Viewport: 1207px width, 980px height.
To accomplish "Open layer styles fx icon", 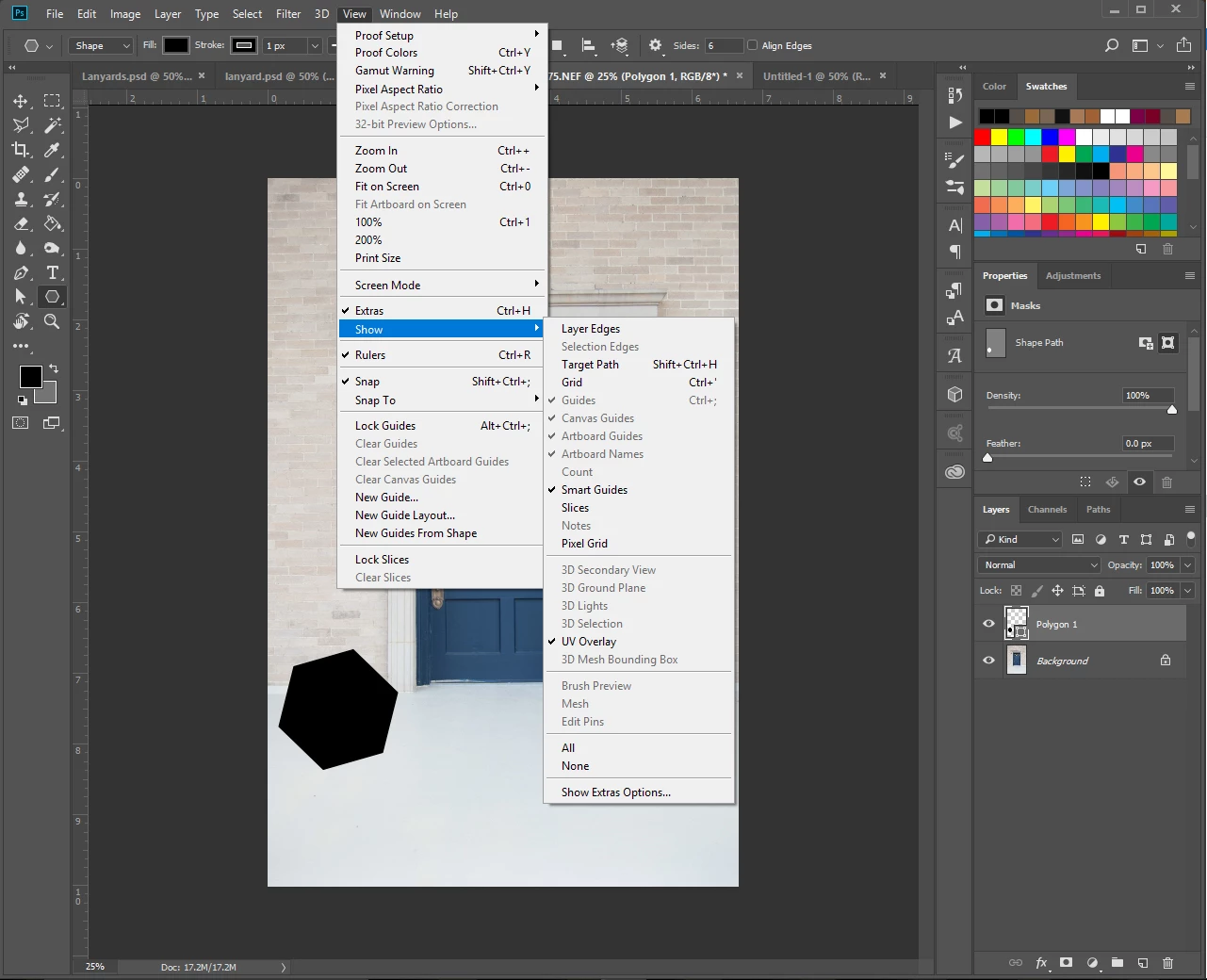I will [1041, 963].
